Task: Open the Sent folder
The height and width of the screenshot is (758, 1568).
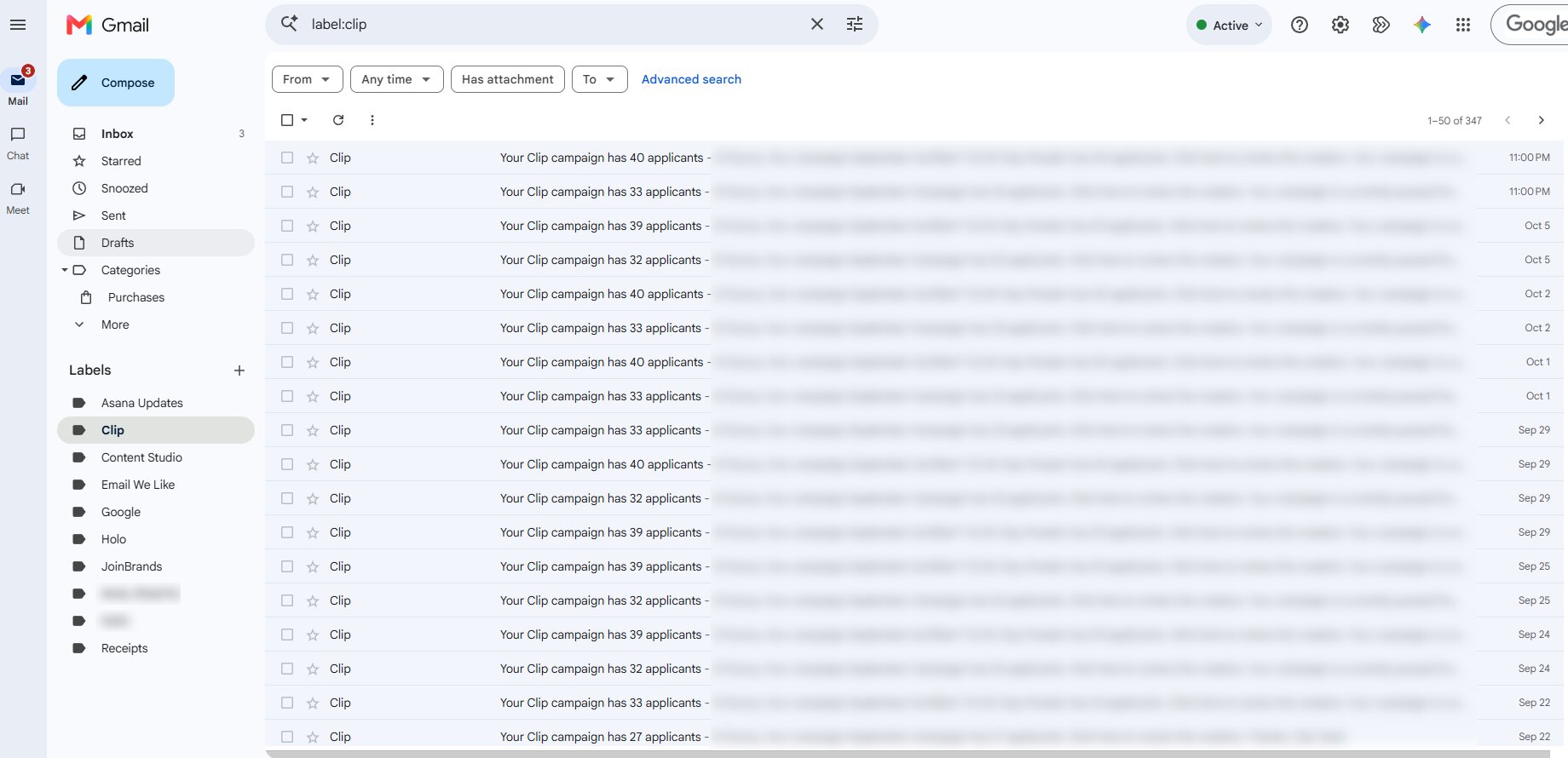Action: [156, 215]
